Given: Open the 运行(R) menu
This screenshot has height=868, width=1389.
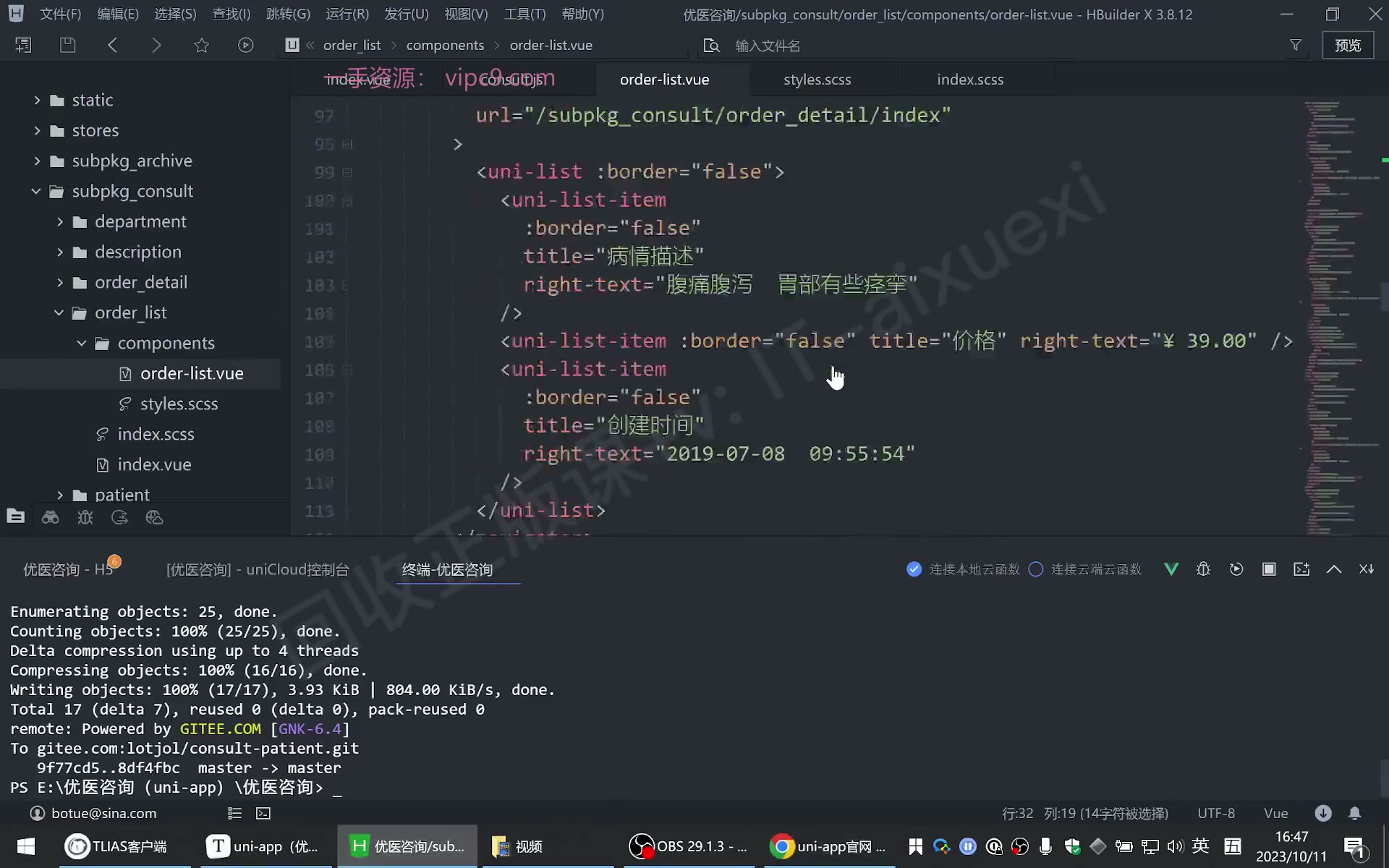Looking at the screenshot, I should click(347, 14).
